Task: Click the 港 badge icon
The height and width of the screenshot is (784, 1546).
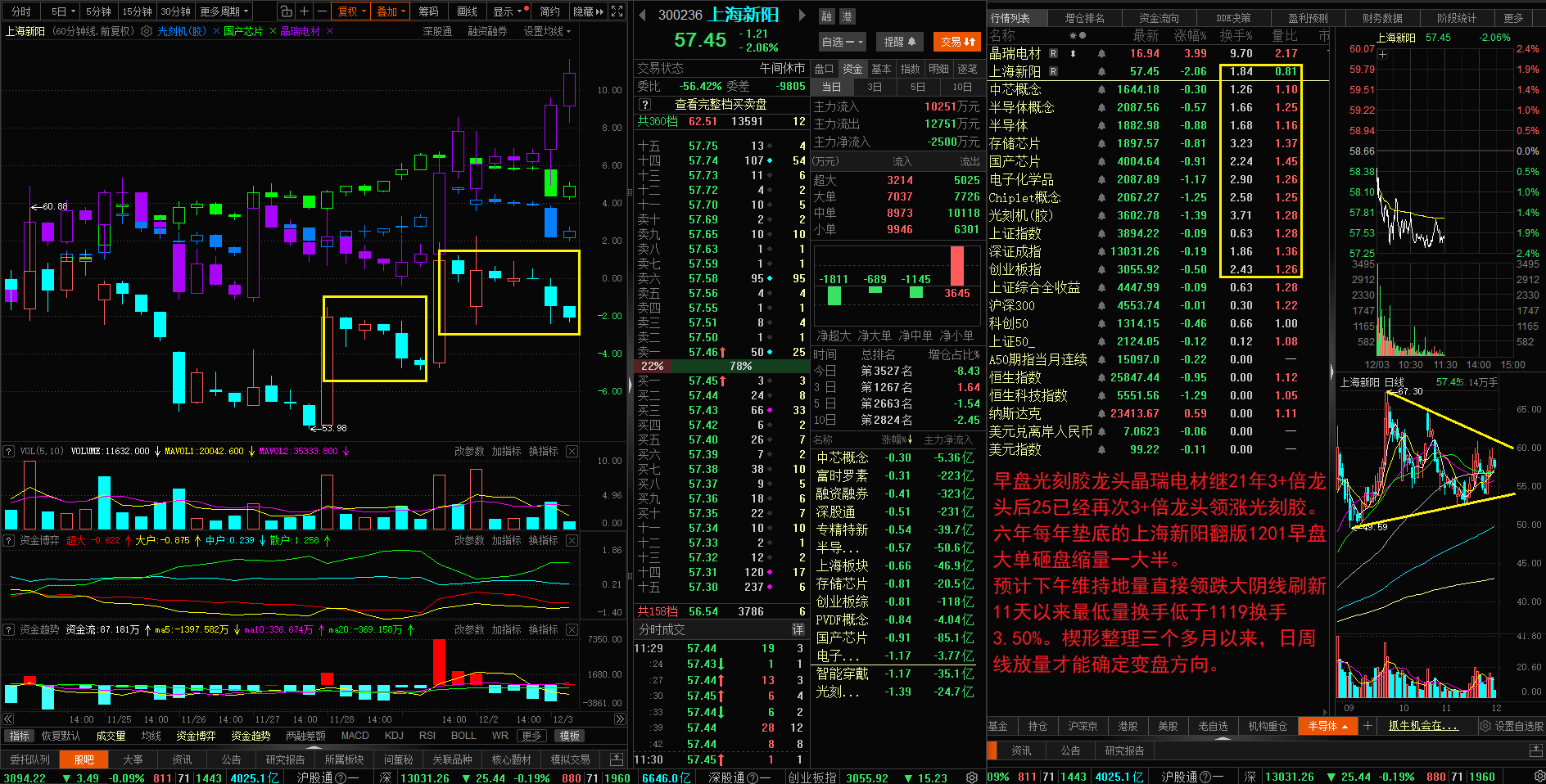Action: [x=846, y=16]
